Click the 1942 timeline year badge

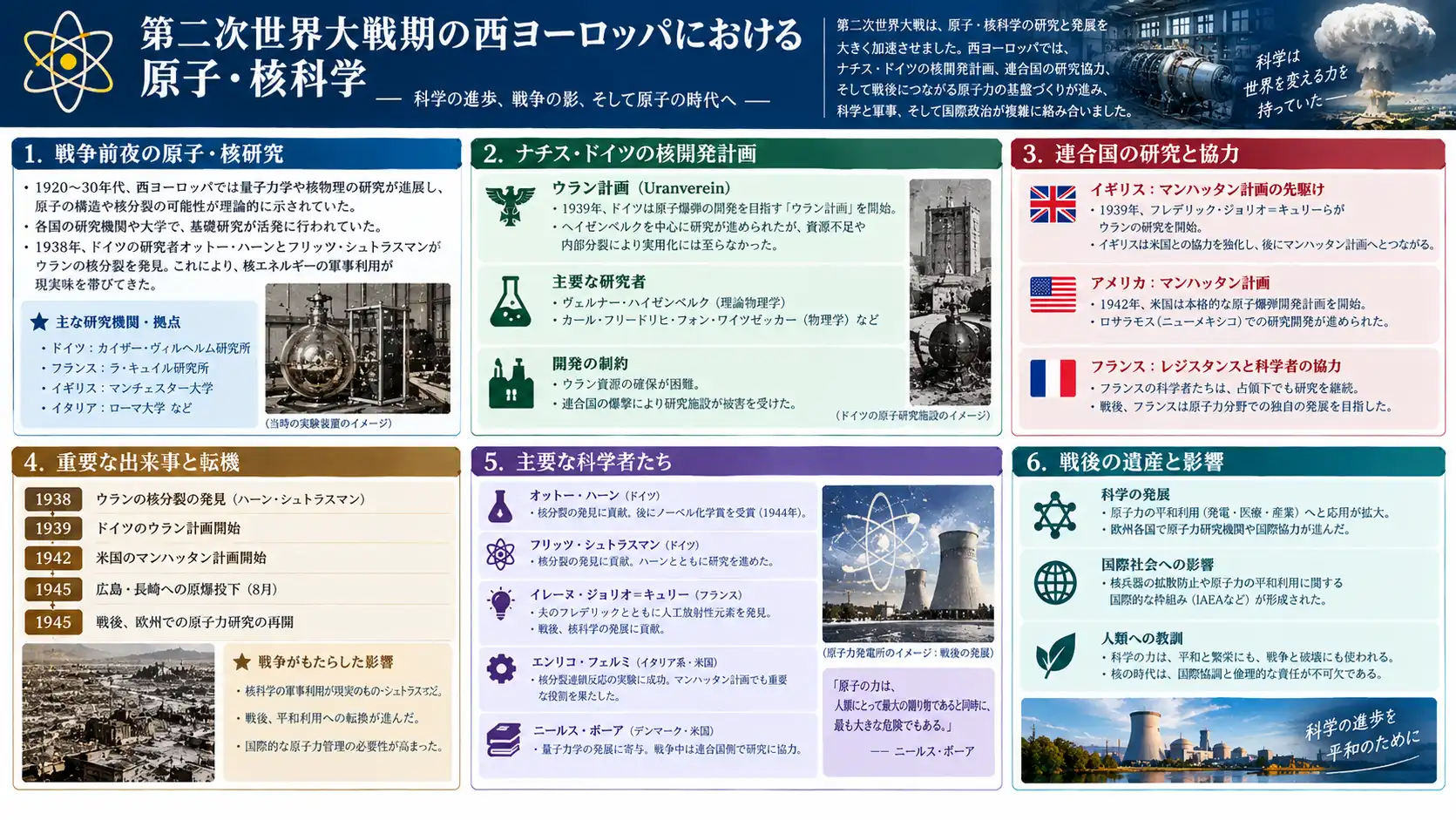coord(53,558)
